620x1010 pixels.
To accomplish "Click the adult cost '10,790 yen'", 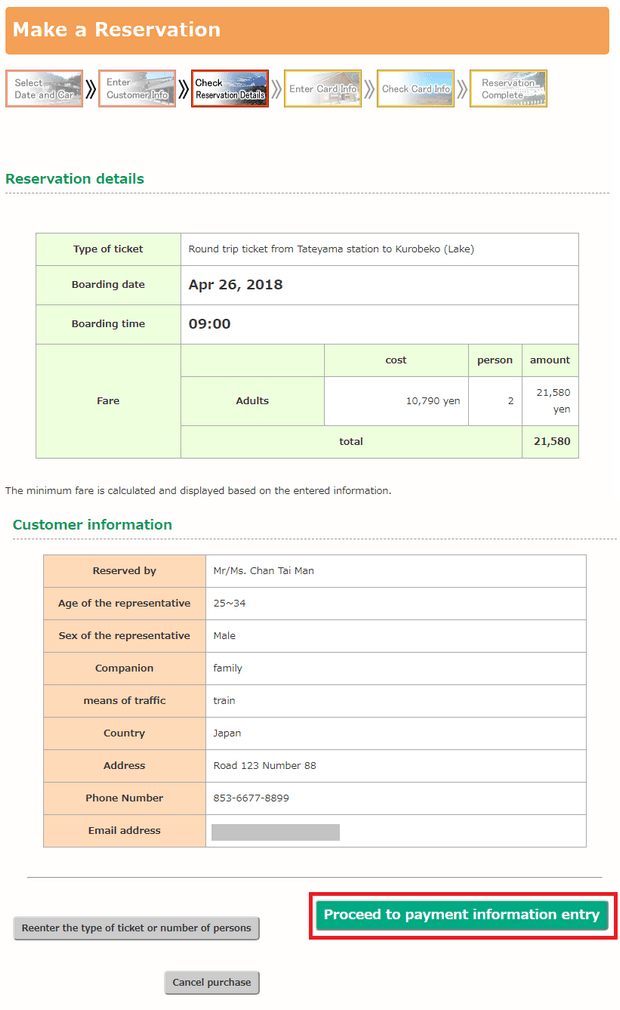I will [433, 401].
